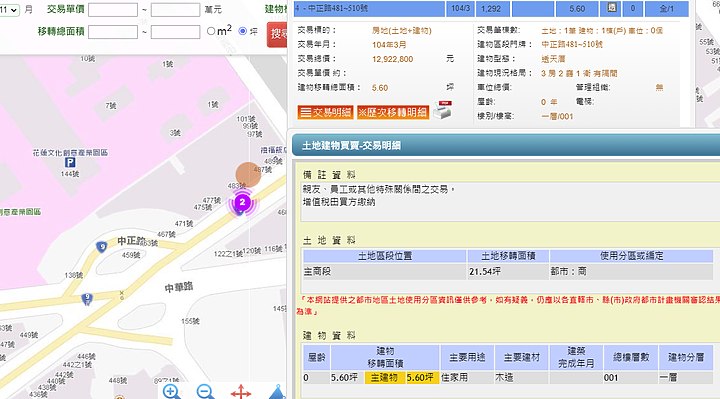Click the blue triangle measure tool on map
Viewport: 720px width, 399px height.
tap(277, 392)
